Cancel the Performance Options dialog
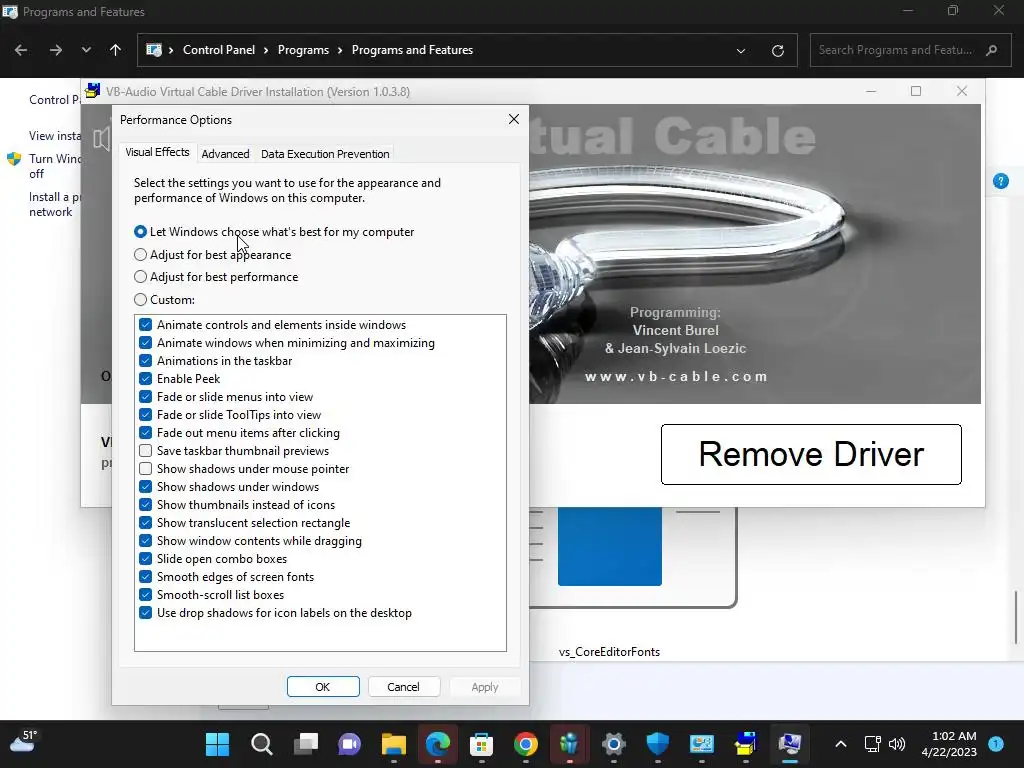1024x768 pixels. tap(404, 686)
